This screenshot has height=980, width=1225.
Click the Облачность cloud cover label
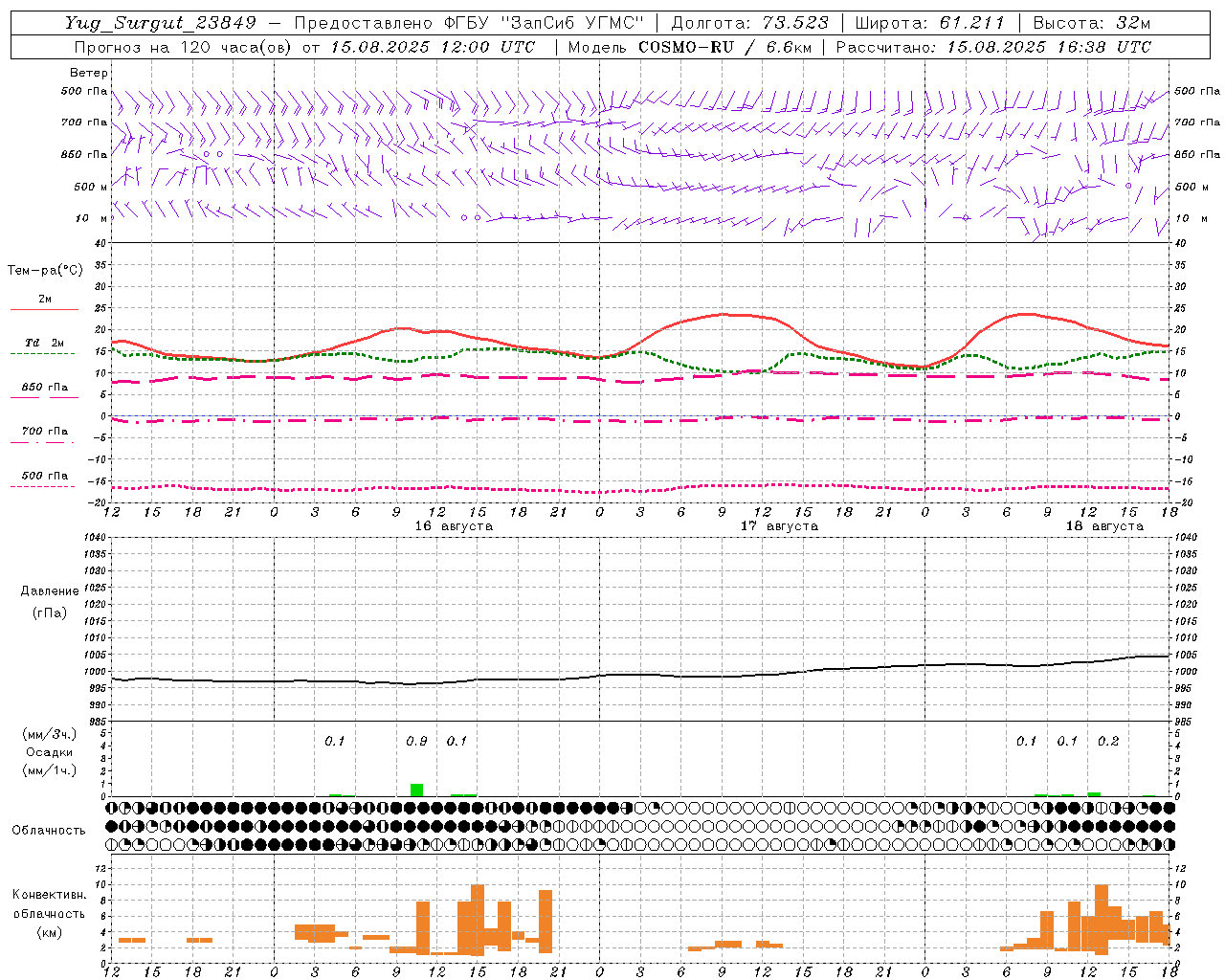tap(49, 831)
